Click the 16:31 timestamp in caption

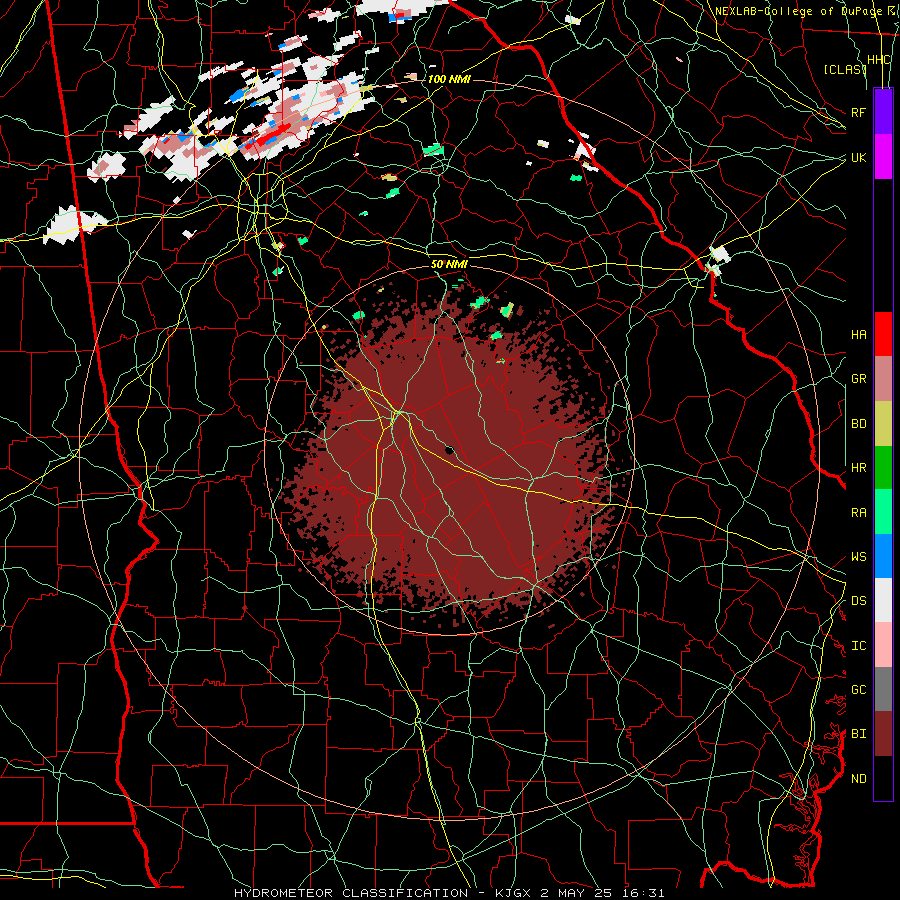click(645, 893)
